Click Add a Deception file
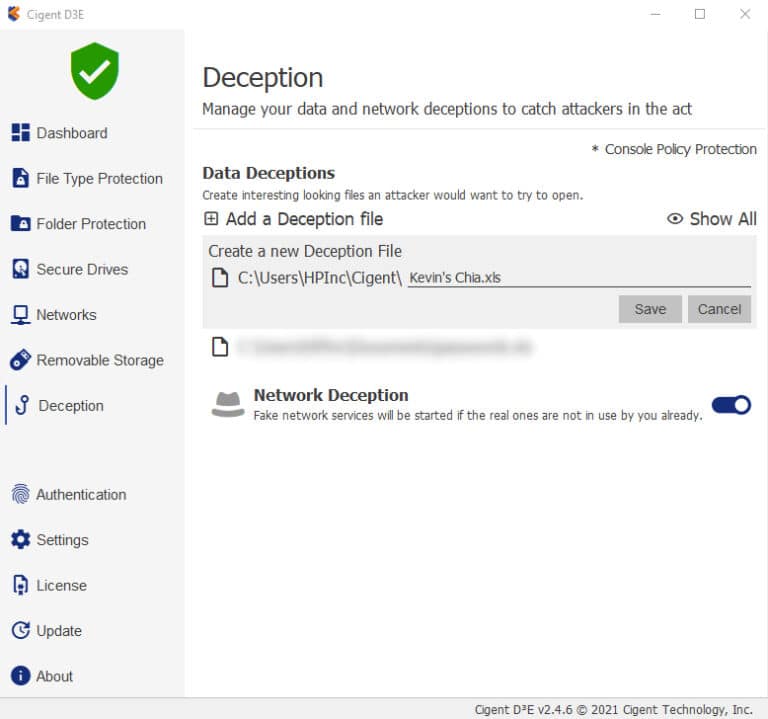 click(294, 218)
